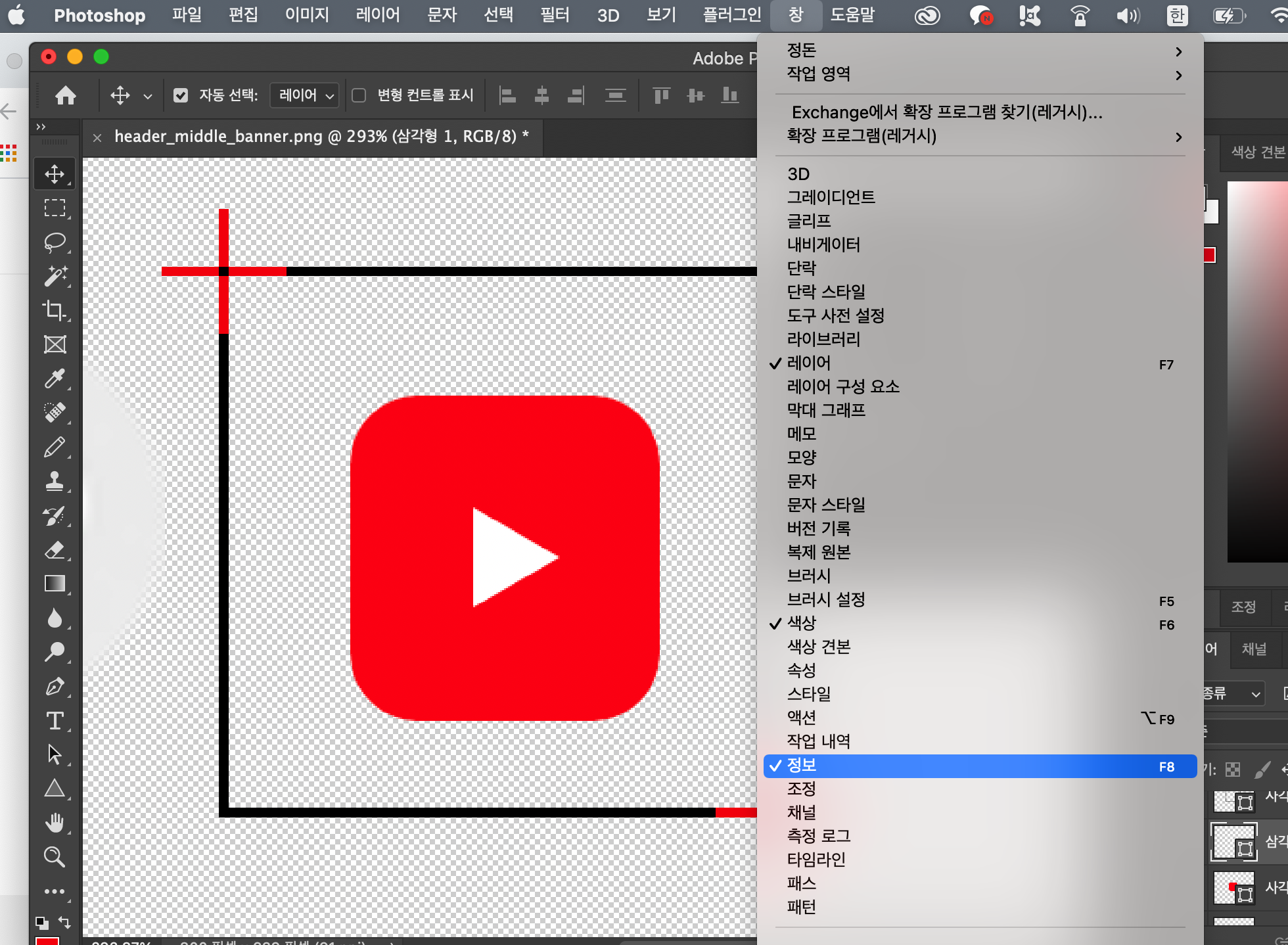The width and height of the screenshot is (1288, 945).
Task: Select the Zoom tool
Action: coord(55,856)
